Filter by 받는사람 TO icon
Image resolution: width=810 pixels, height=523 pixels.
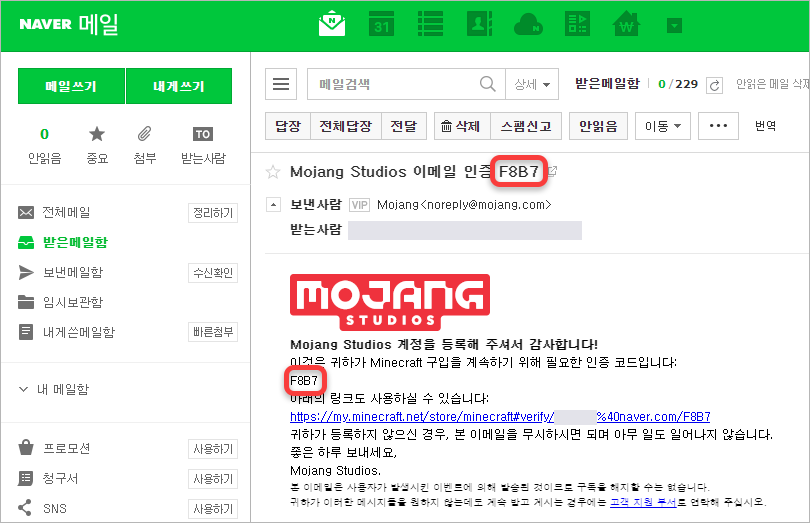pyautogui.click(x=203, y=145)
